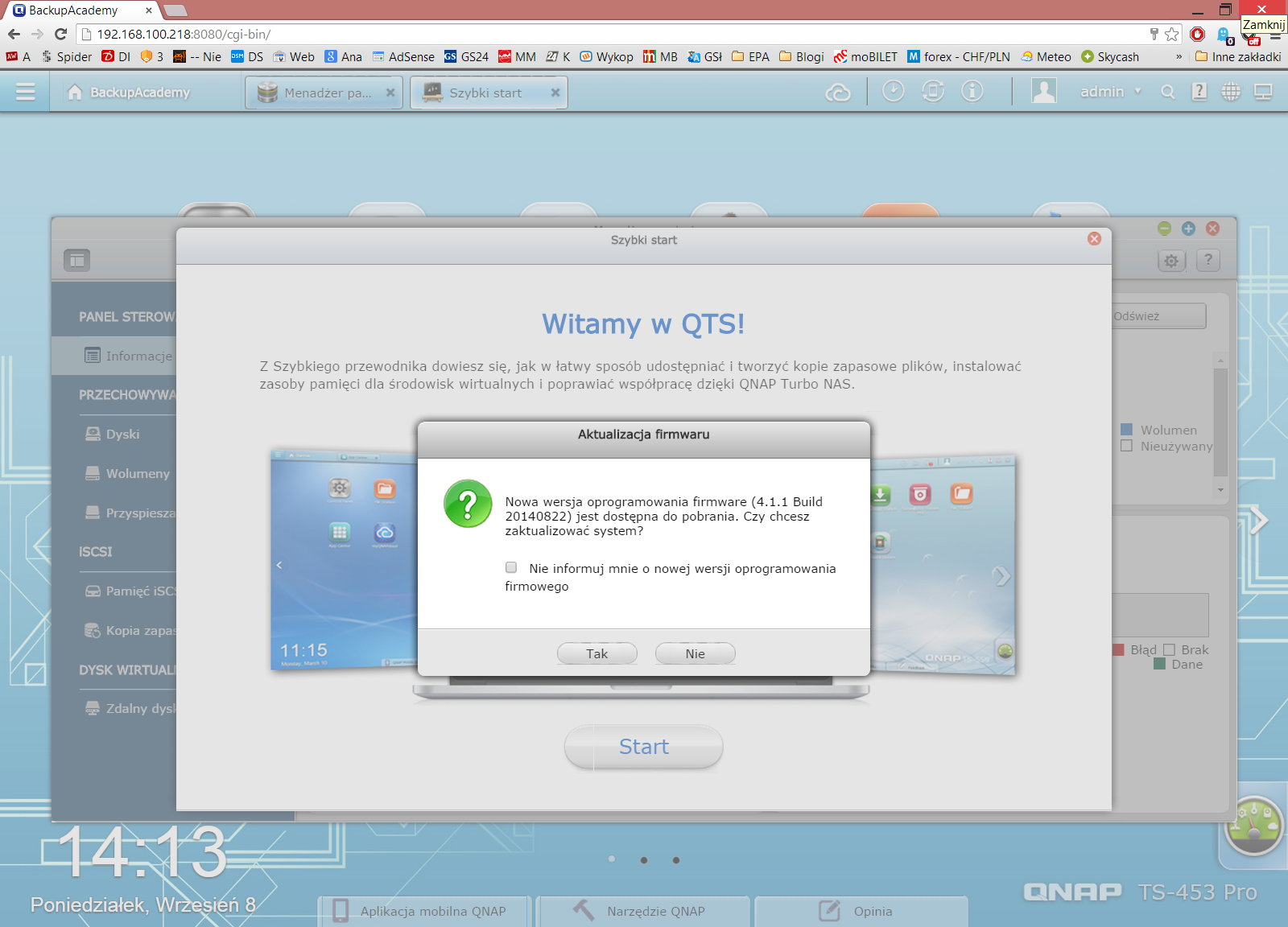The image size is (1288, 927).
Task: Open Kopia zapasowa sidebar item
Action: [129, 630]
